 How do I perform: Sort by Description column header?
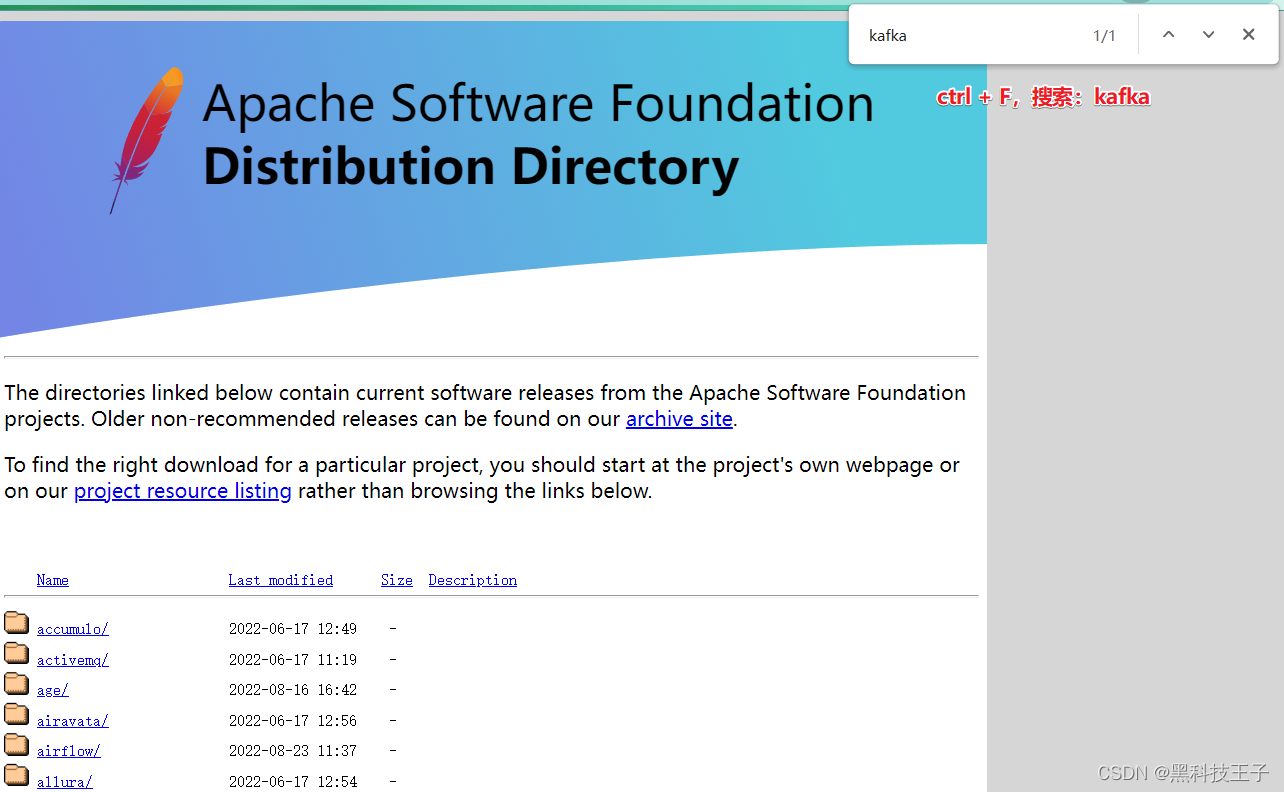pos(473,580)
